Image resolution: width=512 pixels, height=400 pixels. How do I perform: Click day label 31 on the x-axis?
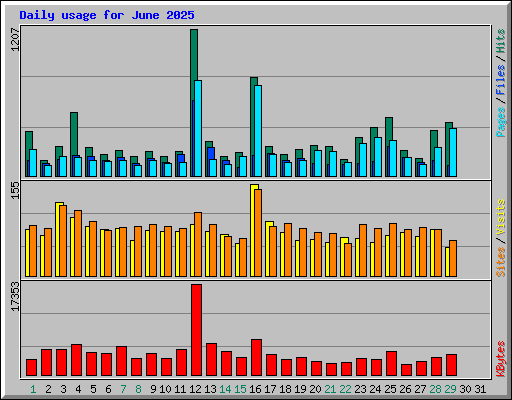480,389
